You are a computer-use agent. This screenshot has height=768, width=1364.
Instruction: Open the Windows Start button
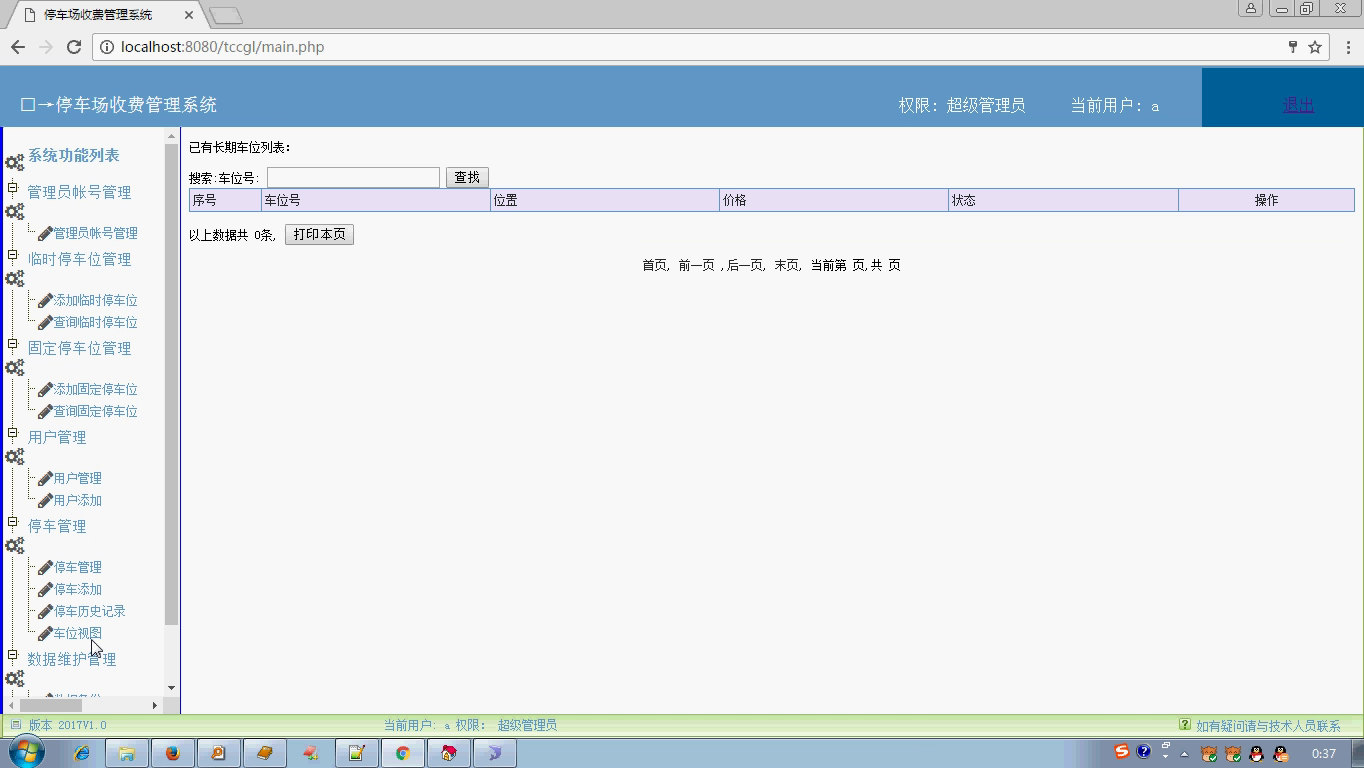click(x=26, y=753)
